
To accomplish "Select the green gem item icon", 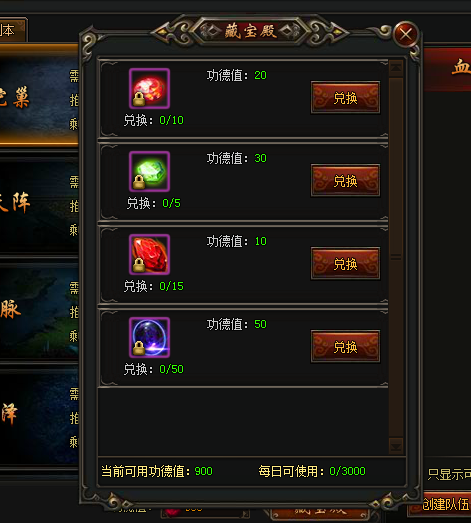I will (x=149, y=171).
